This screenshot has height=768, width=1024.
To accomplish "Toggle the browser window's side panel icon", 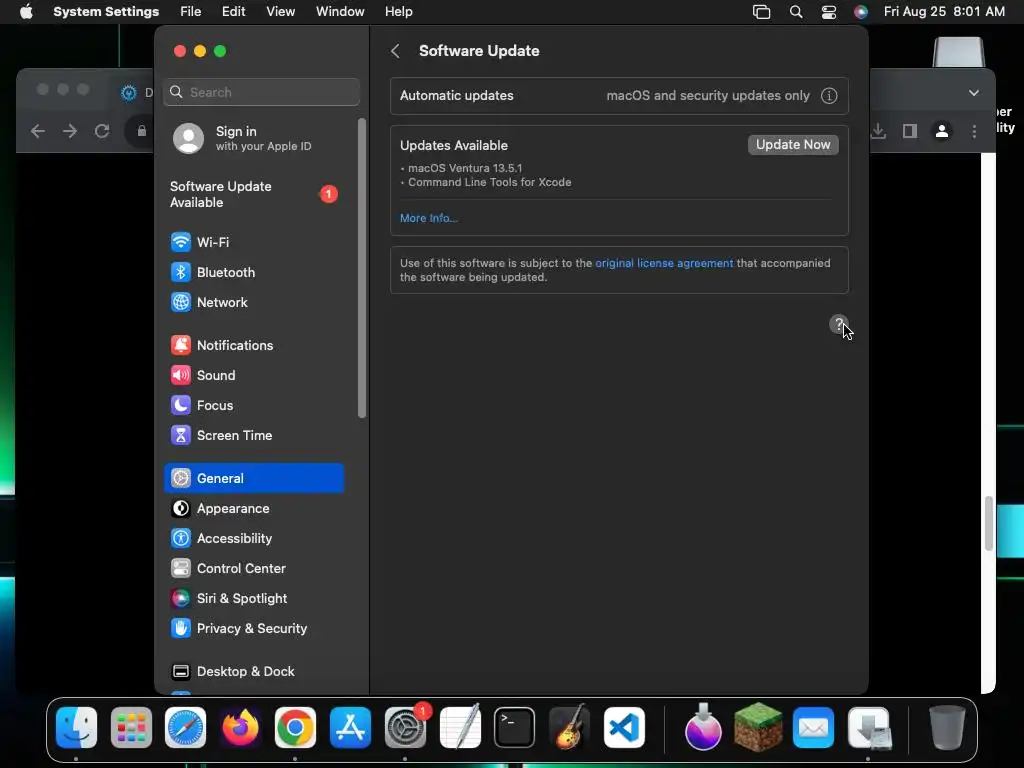I will [x=910, y=131].
